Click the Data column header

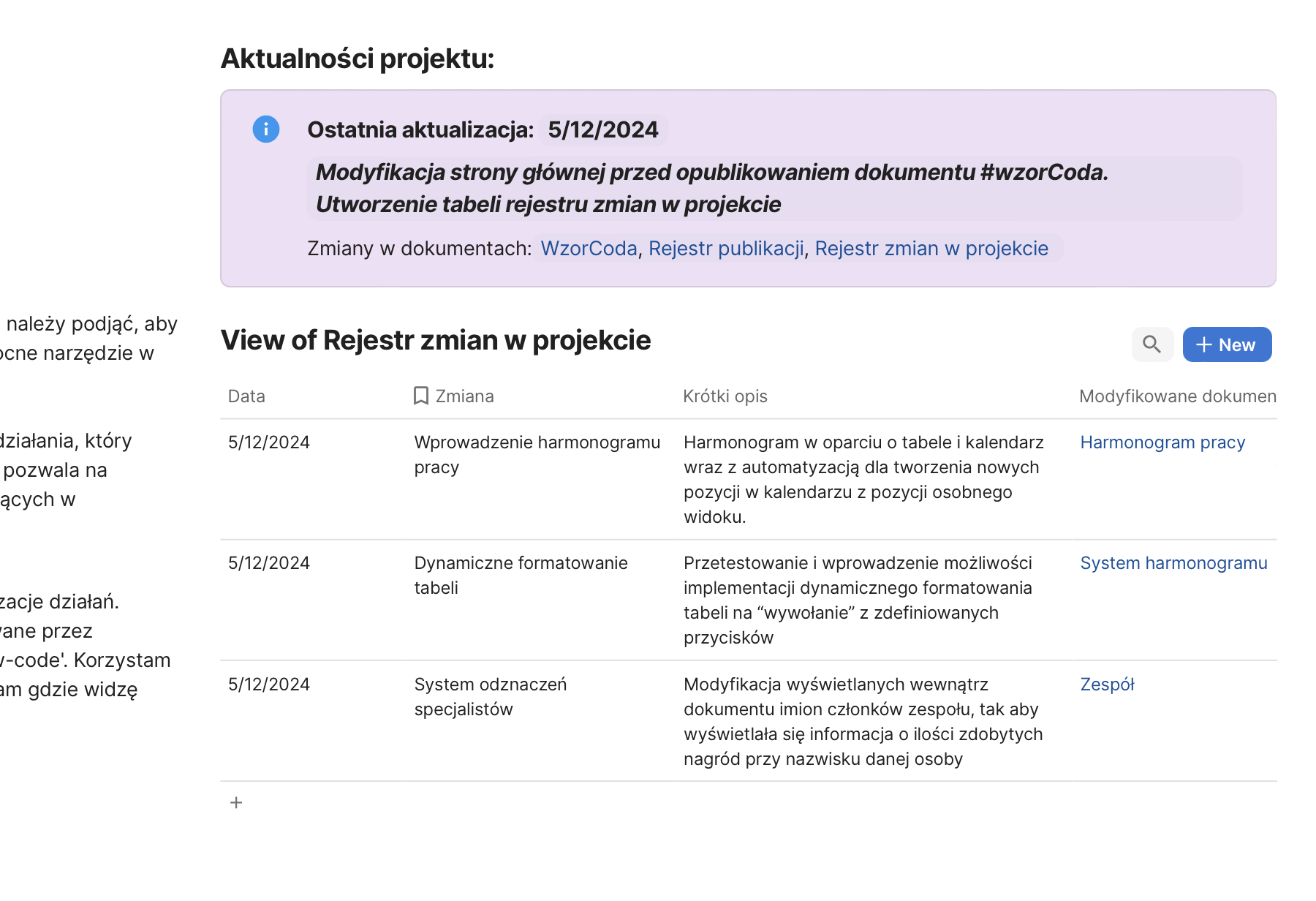[247, 396]
